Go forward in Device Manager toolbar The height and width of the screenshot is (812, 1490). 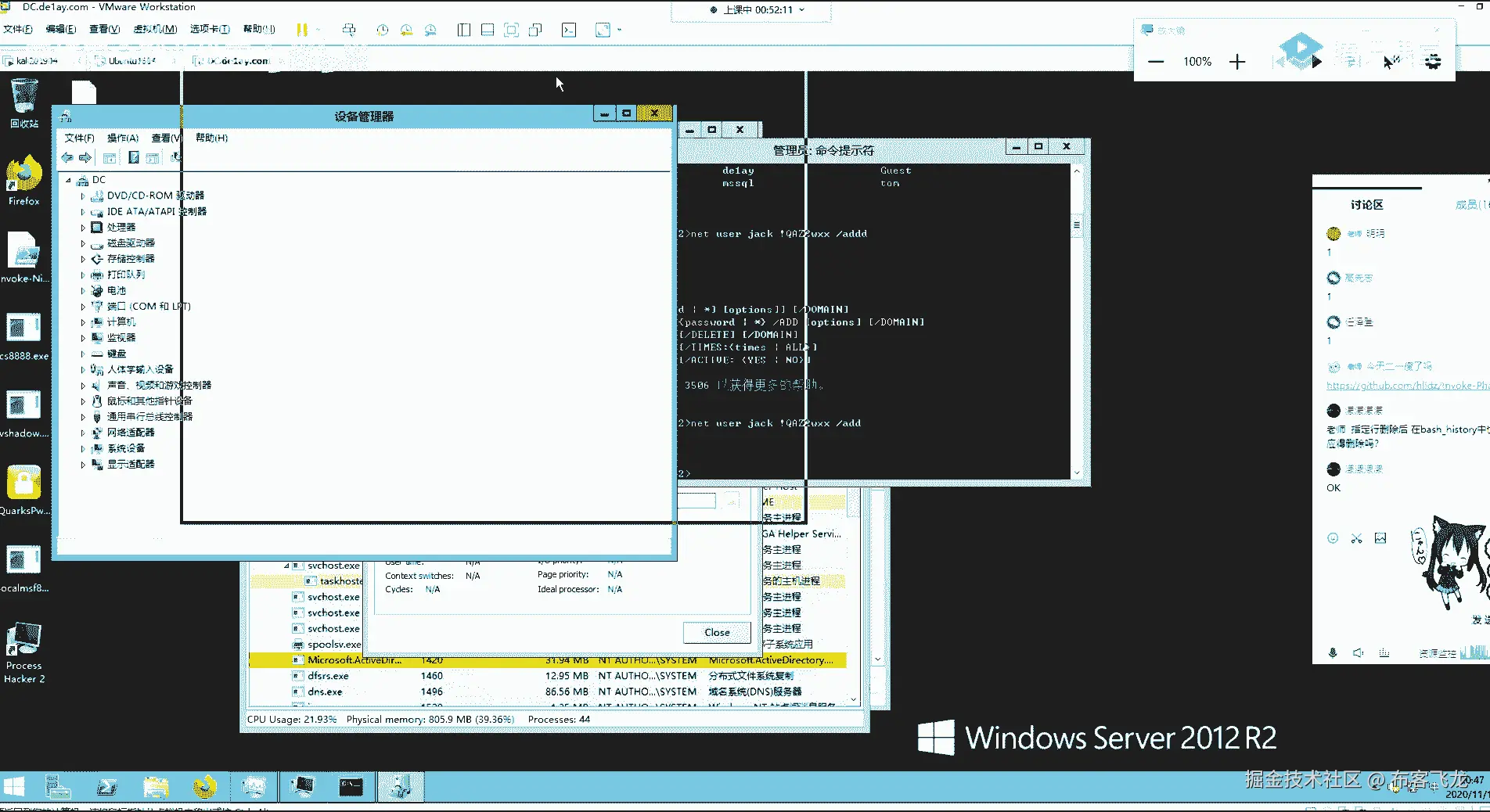click(85, 158)
